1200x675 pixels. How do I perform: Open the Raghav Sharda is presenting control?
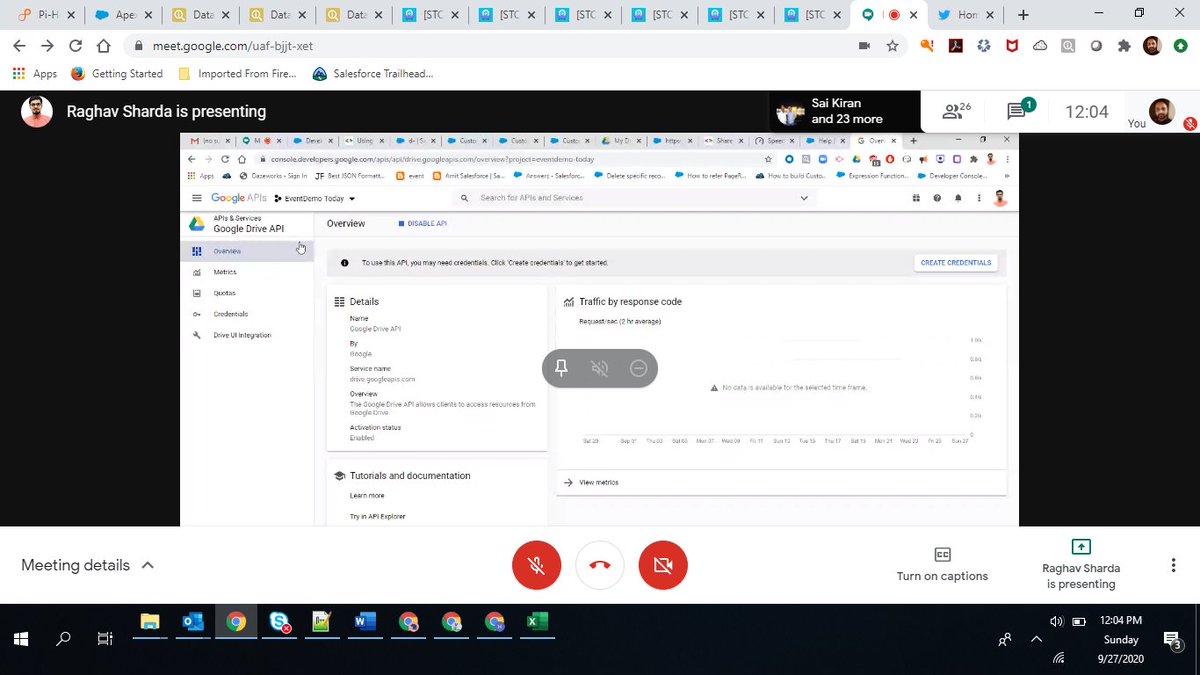click(x=1080, y=565)
